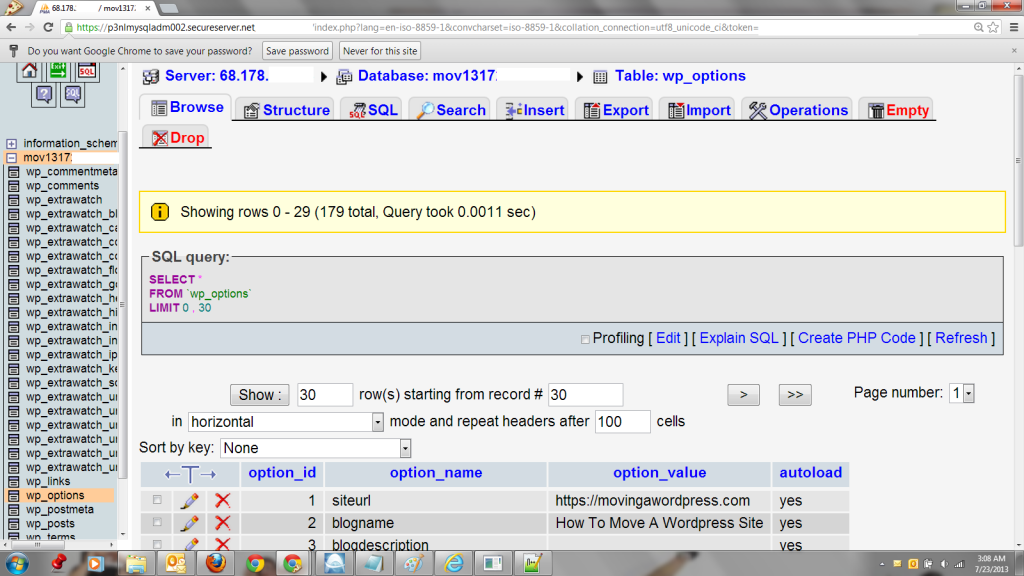Click the Show button

tap(259, 395)
